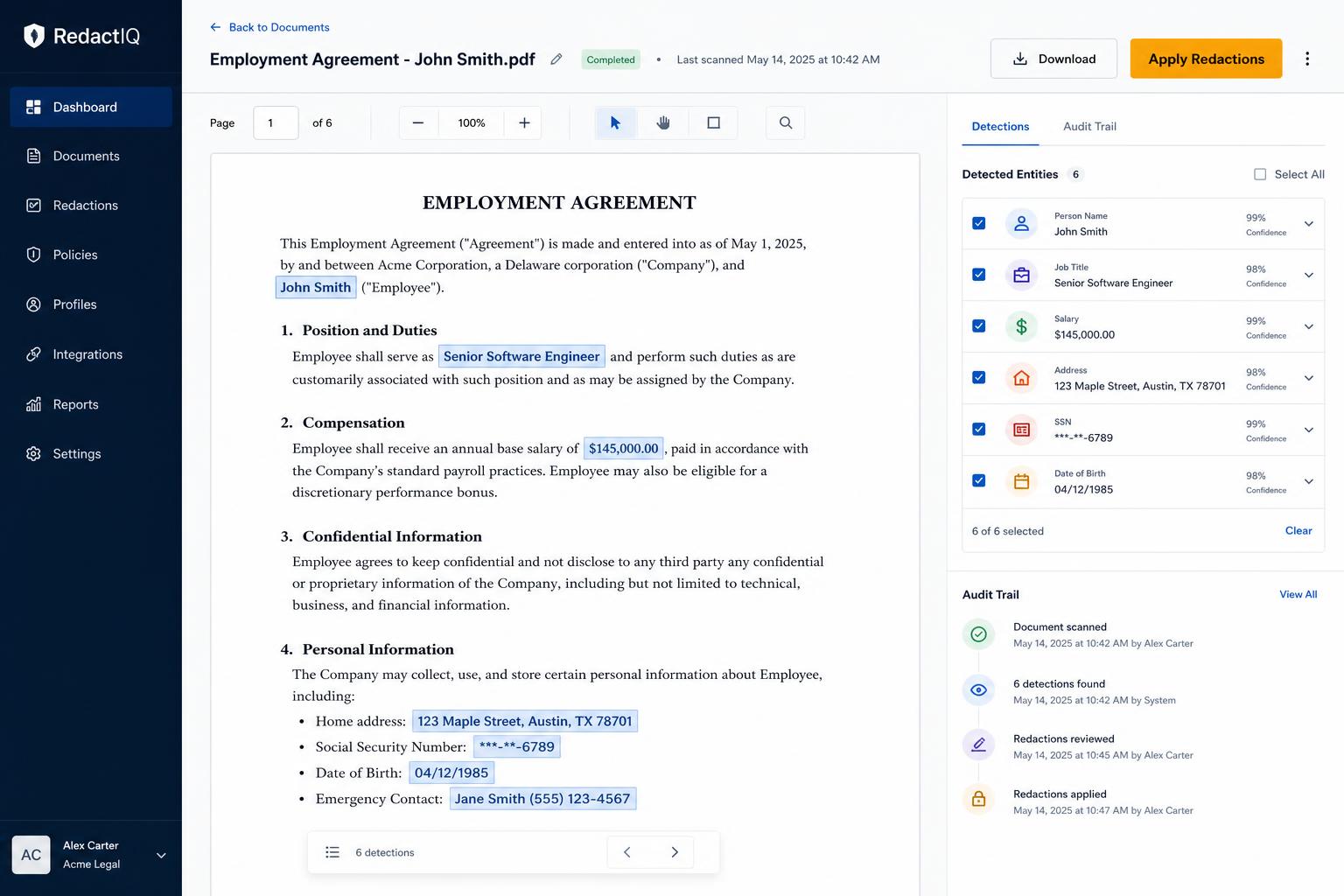Click View All audit trail link
Screen dimensions: 1344x896
[x=1298, y=594]
